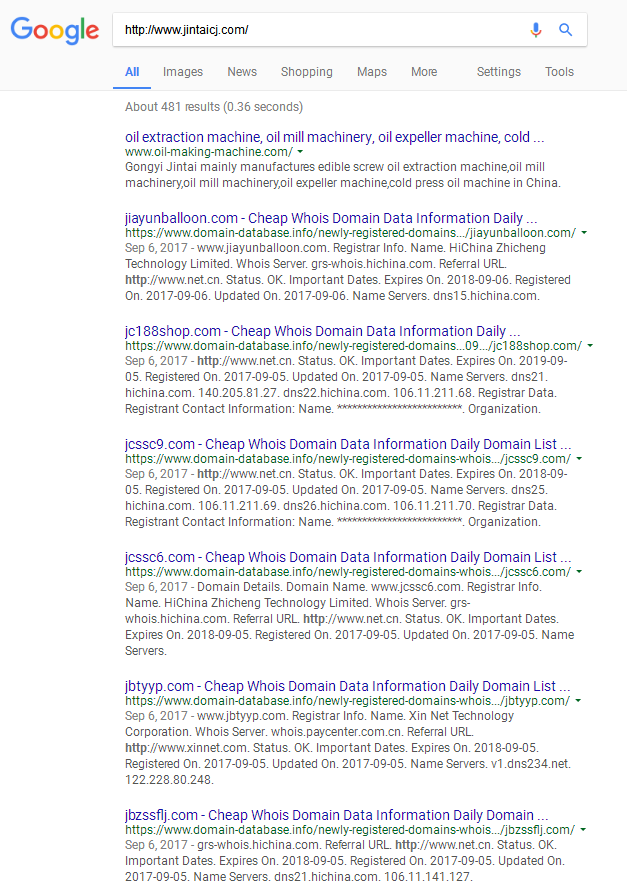Open the Settings menu
The width and height of the screenshot is (627, 888).
click(498, 72)
